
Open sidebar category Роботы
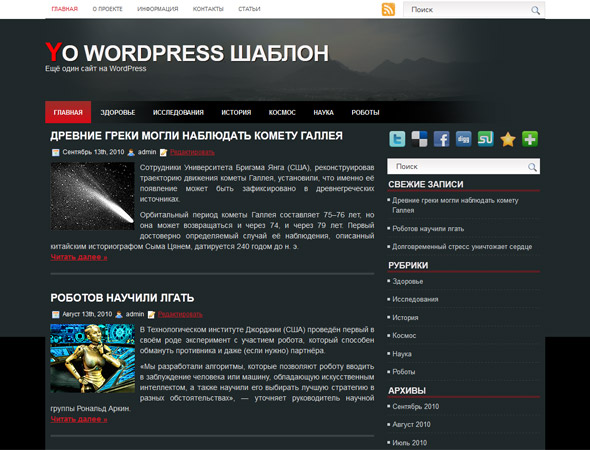pyautogui.click(x=404, y=372)
